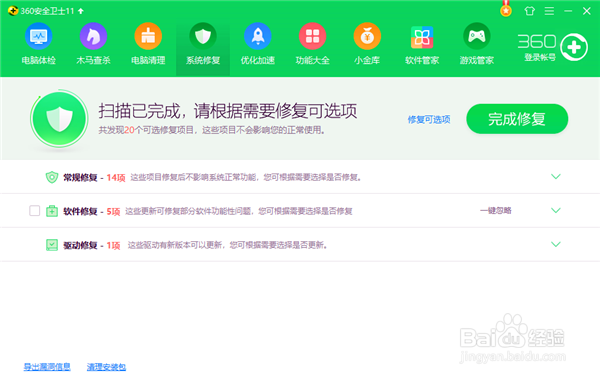Click the 驱动修复 row title

click(x=80, y=245)
